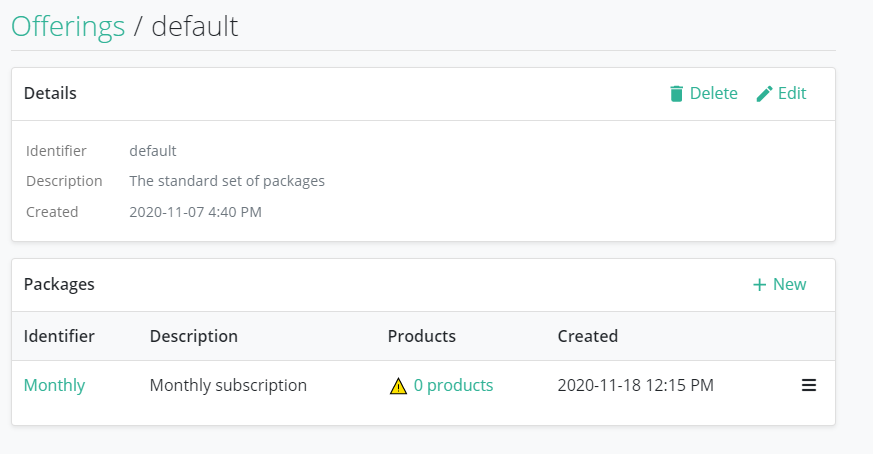The width and height of the screenshot is (873, 454).
Task: Click the Created column header
Action: tap(587, 336)
